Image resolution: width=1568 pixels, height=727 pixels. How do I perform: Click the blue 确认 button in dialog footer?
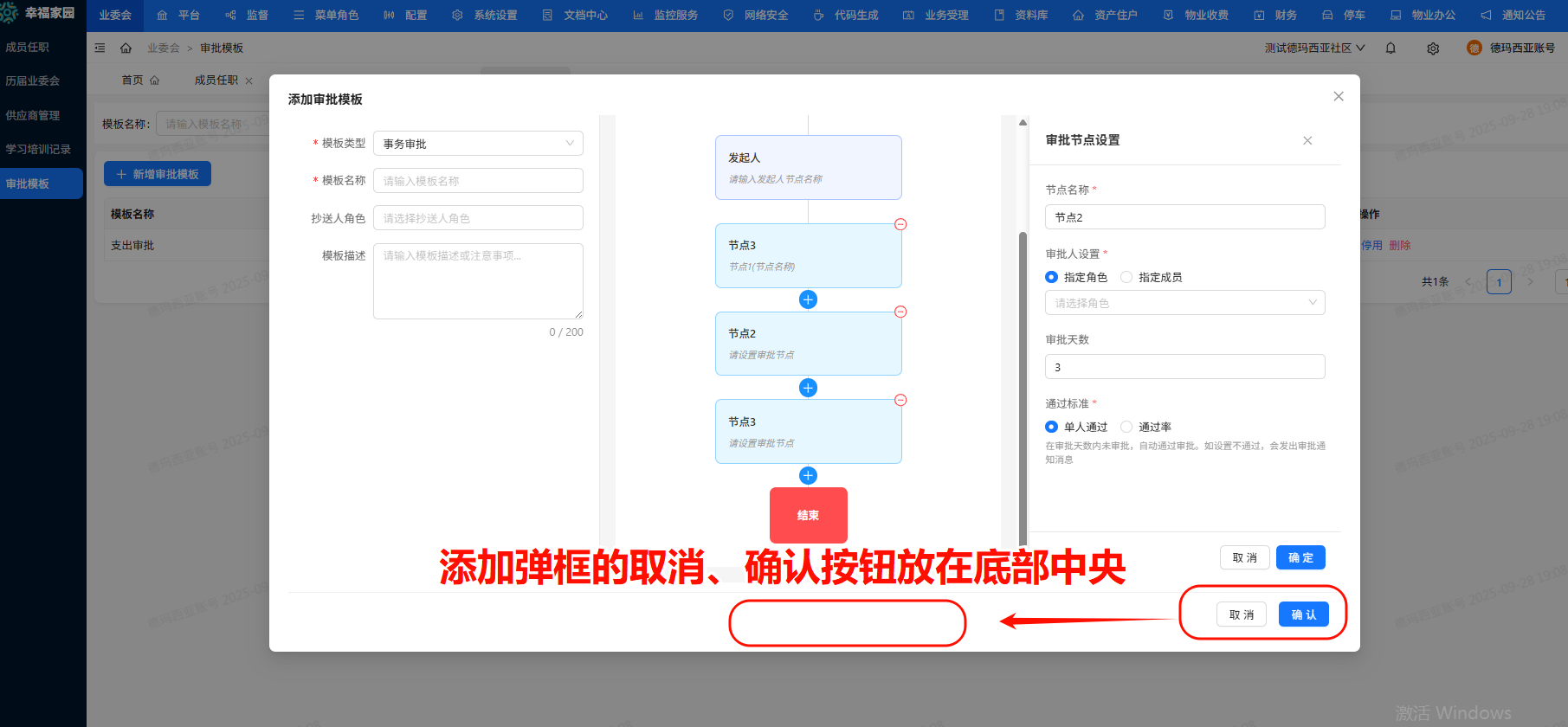1303,614
